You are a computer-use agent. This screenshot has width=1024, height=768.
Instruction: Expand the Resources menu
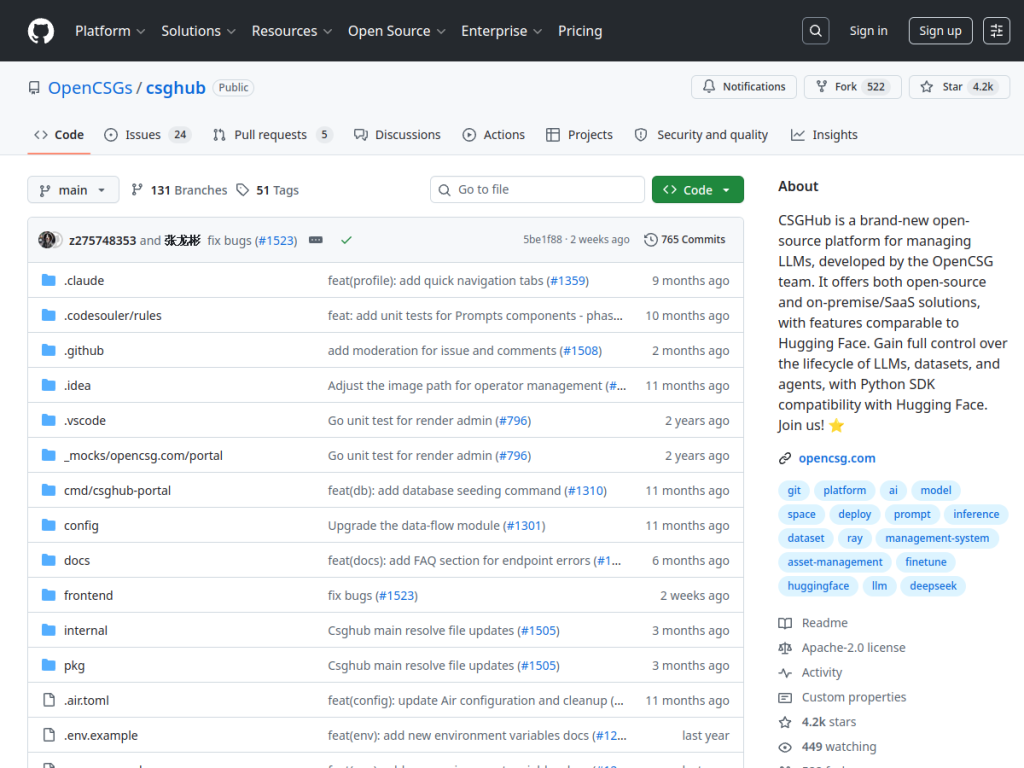point(291,31)
